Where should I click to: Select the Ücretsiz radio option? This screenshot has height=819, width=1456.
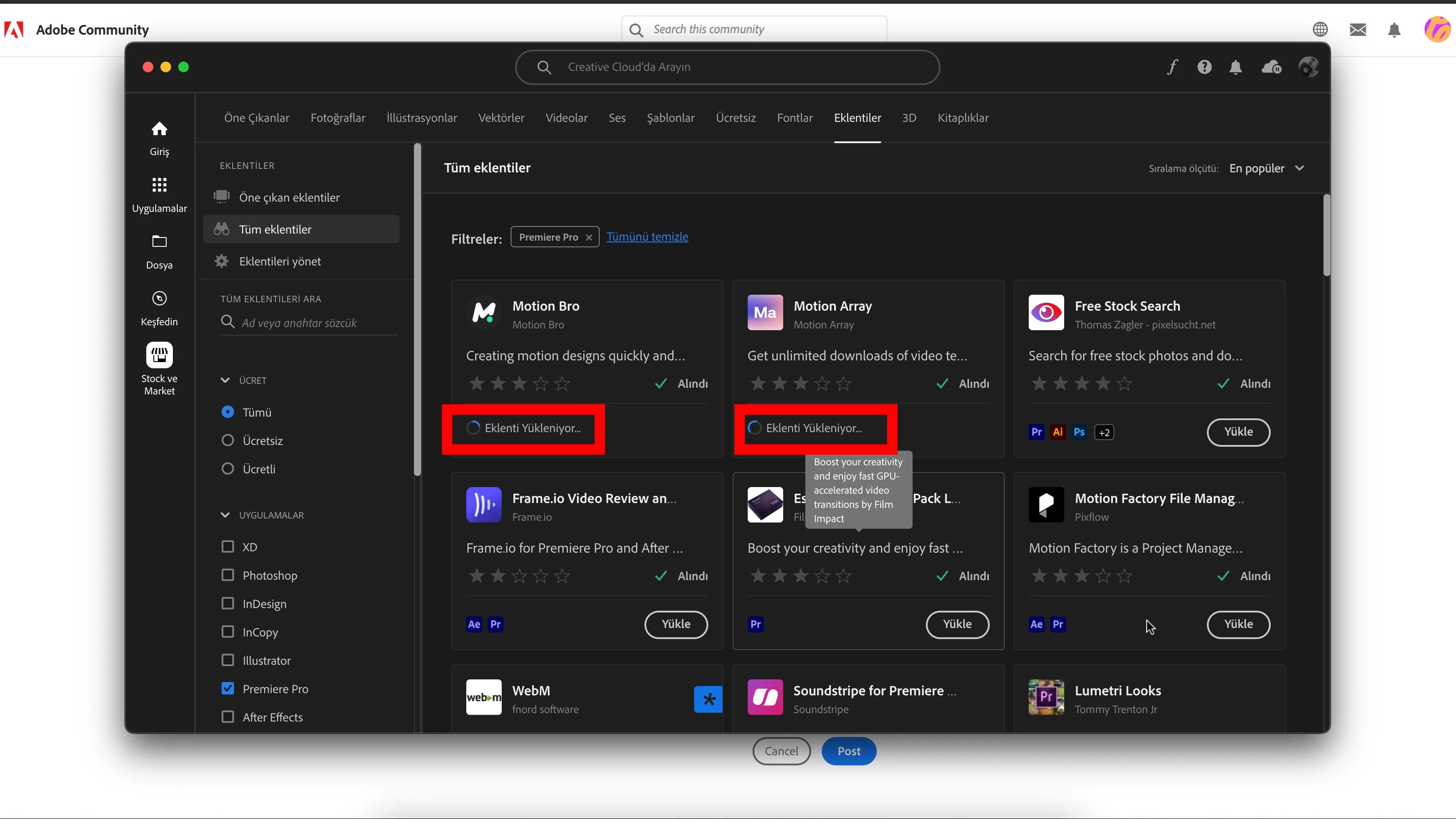click(228, 441)
